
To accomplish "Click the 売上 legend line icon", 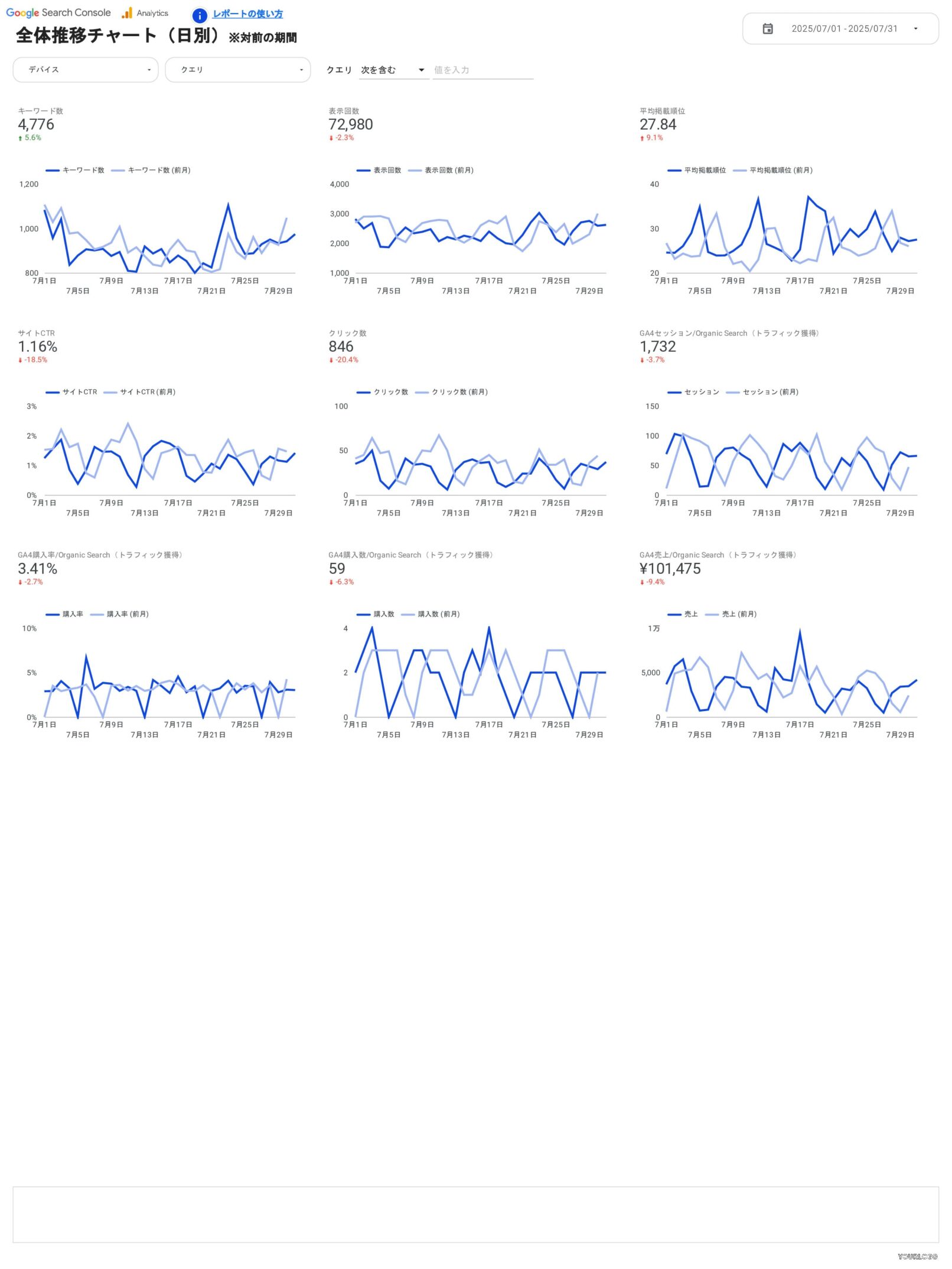I will (674, 614).
